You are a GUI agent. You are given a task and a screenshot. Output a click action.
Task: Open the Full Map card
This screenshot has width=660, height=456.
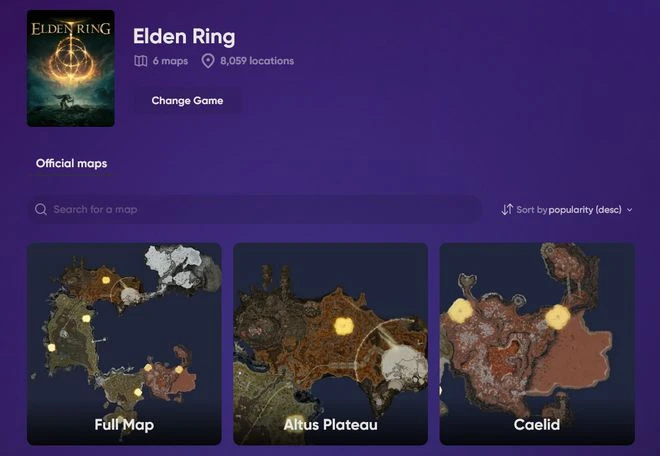coord(124,344)
